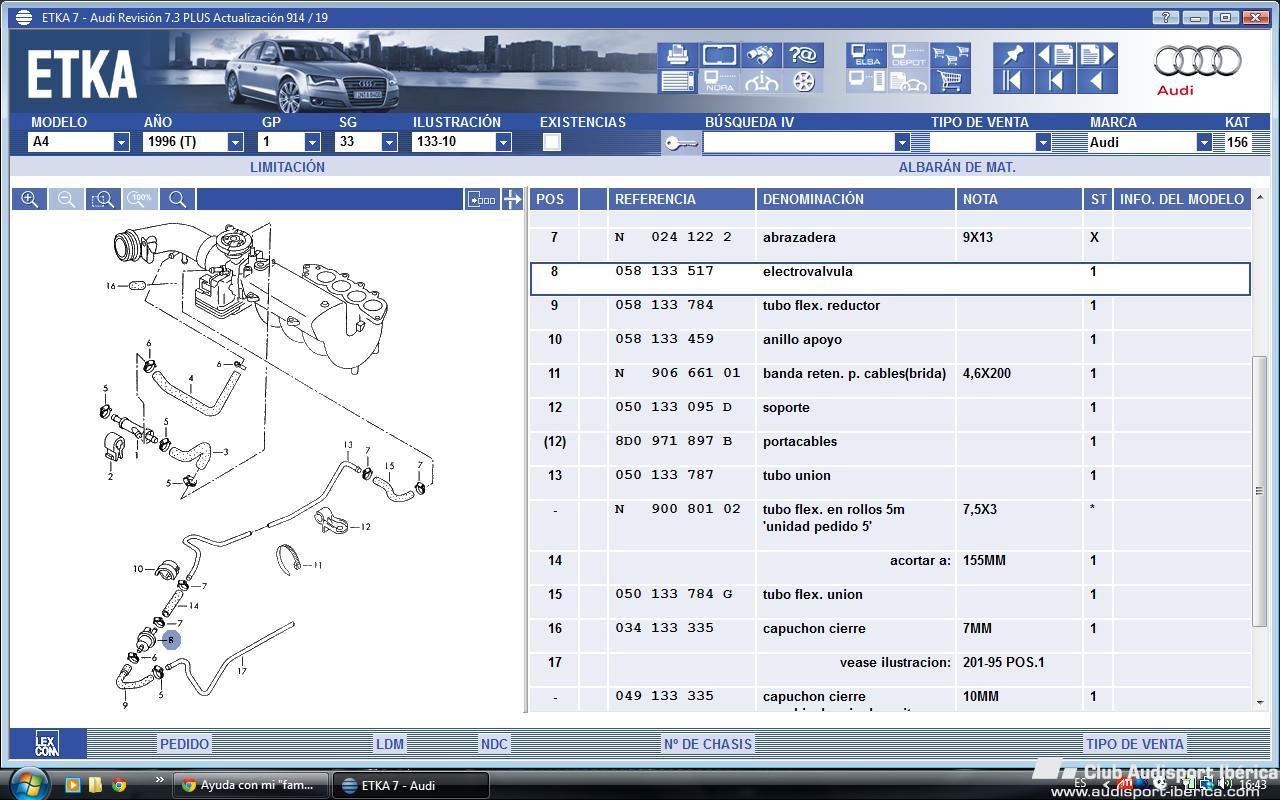The height and width of the screenshot is (800, 1280).
Task: Click the single left arrow back icon
Action: tap(1097, 81)
